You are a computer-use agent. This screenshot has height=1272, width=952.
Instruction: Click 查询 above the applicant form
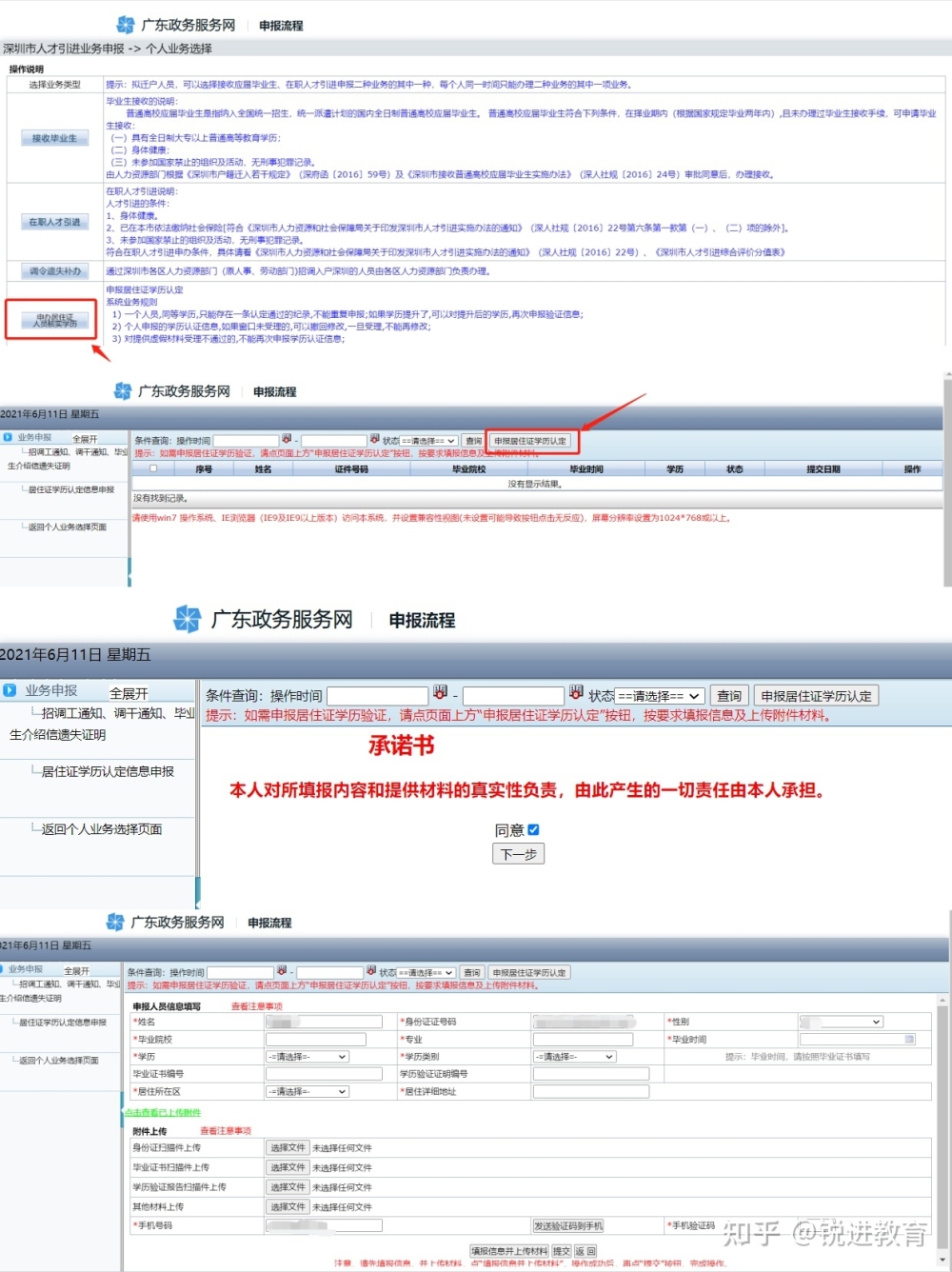tap(471, 973)
